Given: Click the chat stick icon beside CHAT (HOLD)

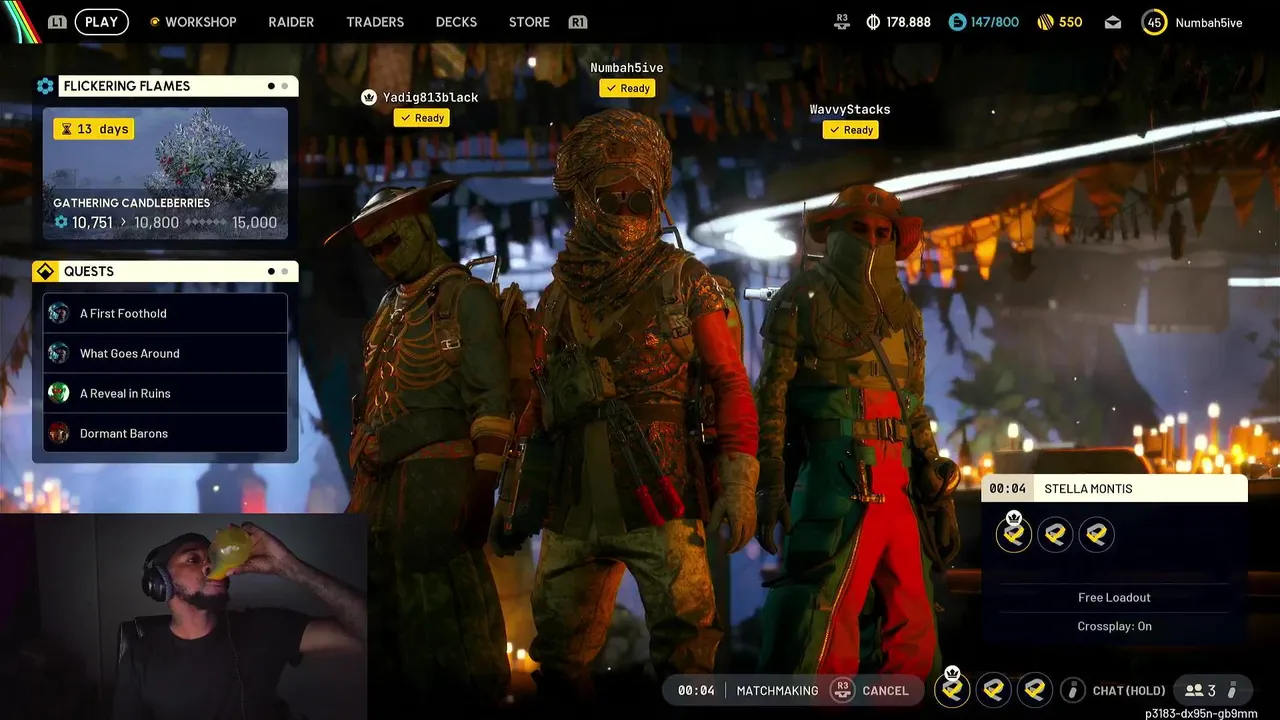Looking at the screenshot, I should click(1073, 690).
